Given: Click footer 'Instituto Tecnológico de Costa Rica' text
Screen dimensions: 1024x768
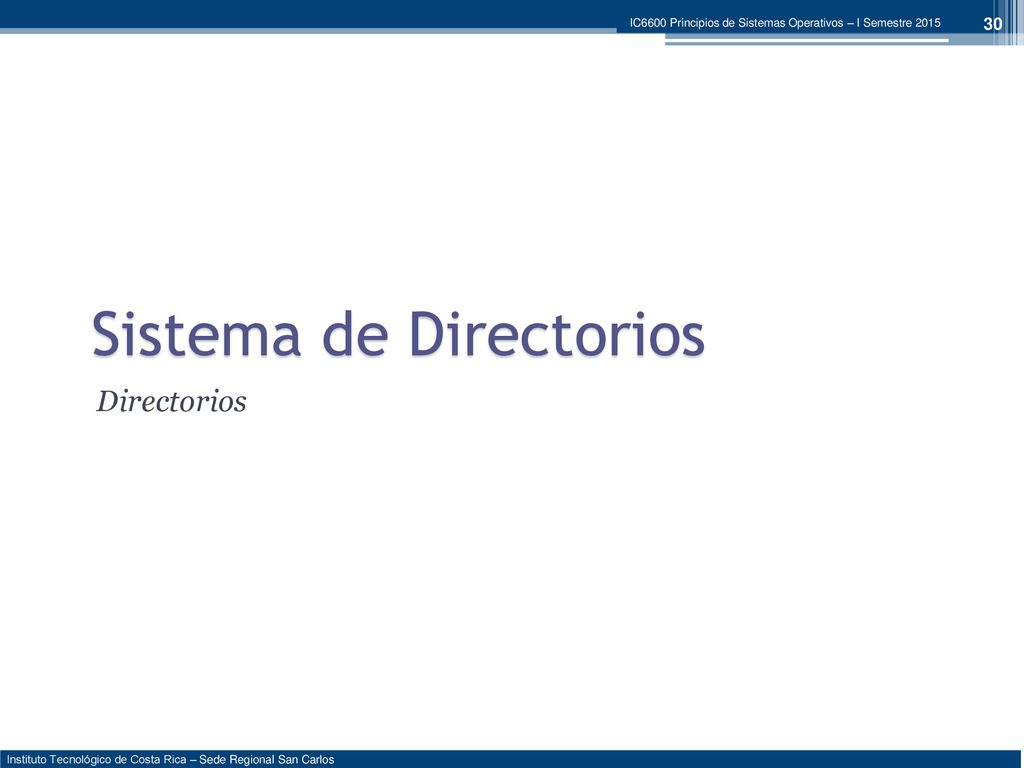Looking at the screenshot, I should click(x=97, y=760).
